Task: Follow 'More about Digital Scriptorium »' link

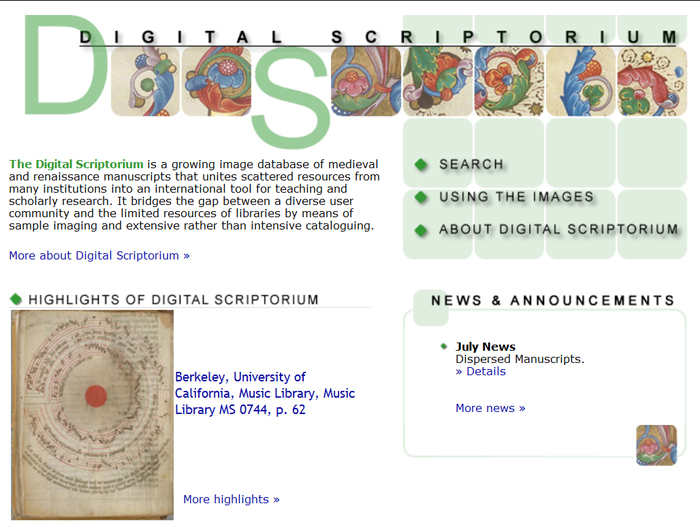Action: click(x=99, y=256)
